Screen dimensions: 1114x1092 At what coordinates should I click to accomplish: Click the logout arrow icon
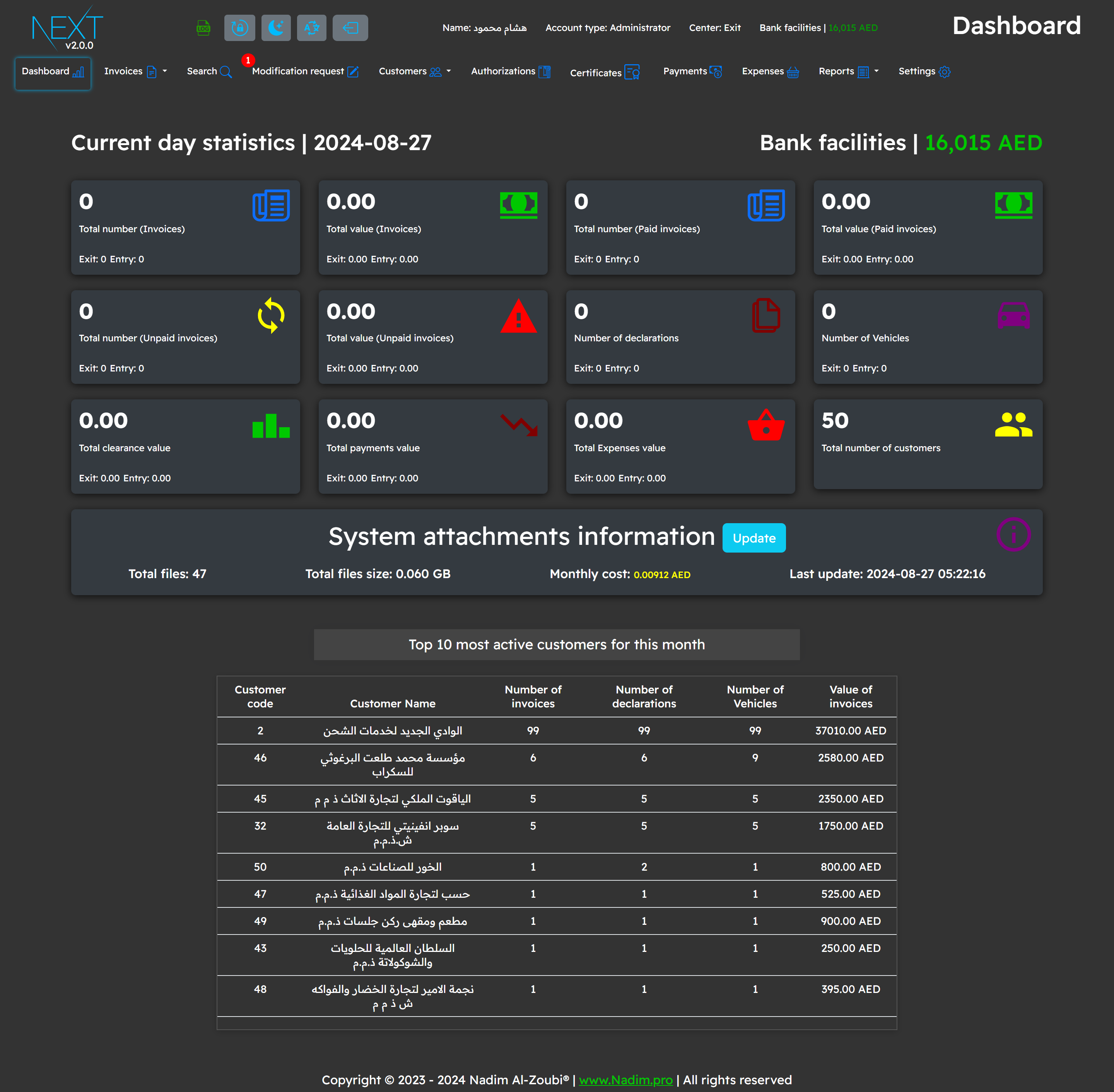(350, 27)
